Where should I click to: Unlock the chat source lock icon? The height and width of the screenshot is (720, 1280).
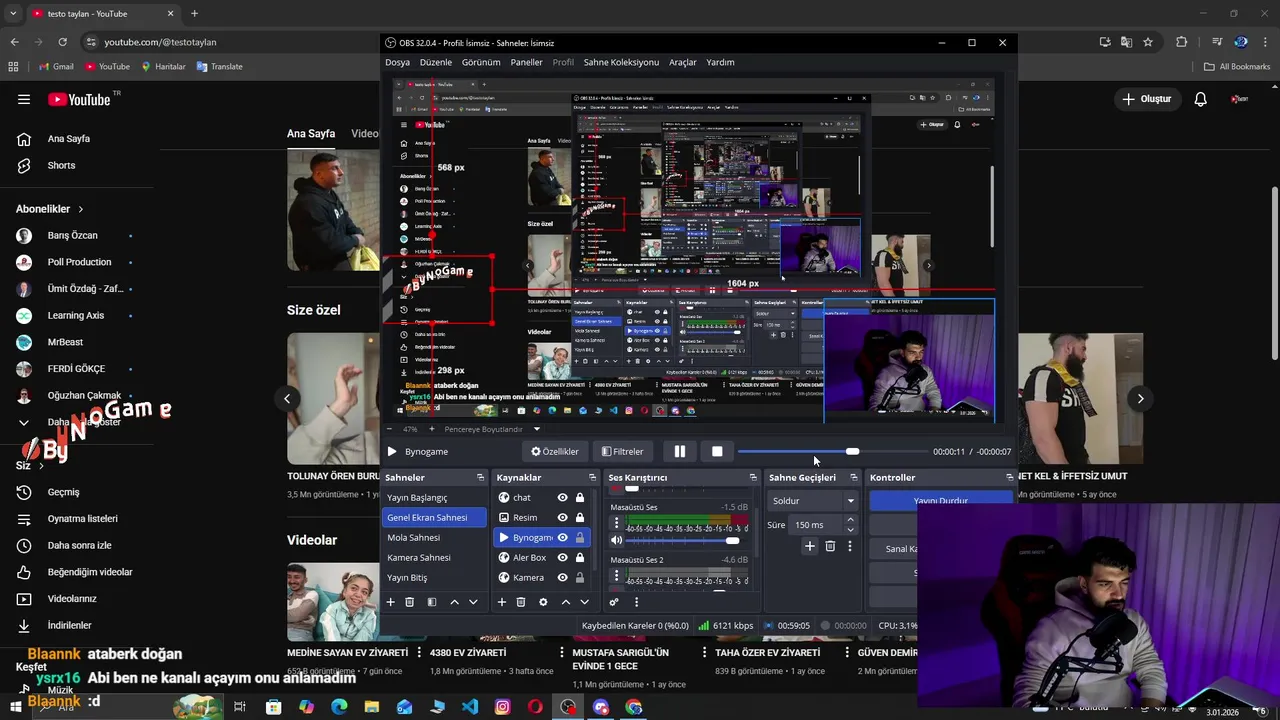(580, 497)
